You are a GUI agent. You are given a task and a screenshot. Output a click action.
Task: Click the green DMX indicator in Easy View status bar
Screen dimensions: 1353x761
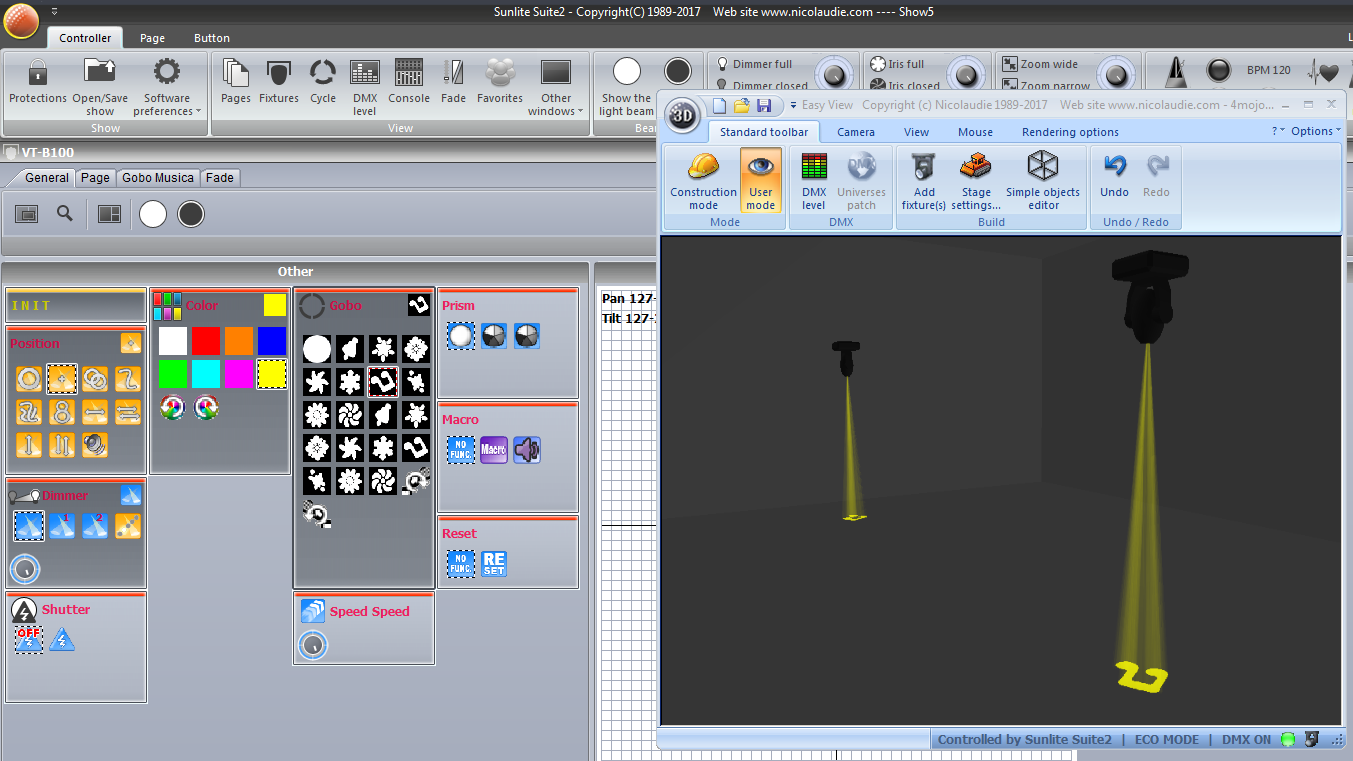point(1288,740)
